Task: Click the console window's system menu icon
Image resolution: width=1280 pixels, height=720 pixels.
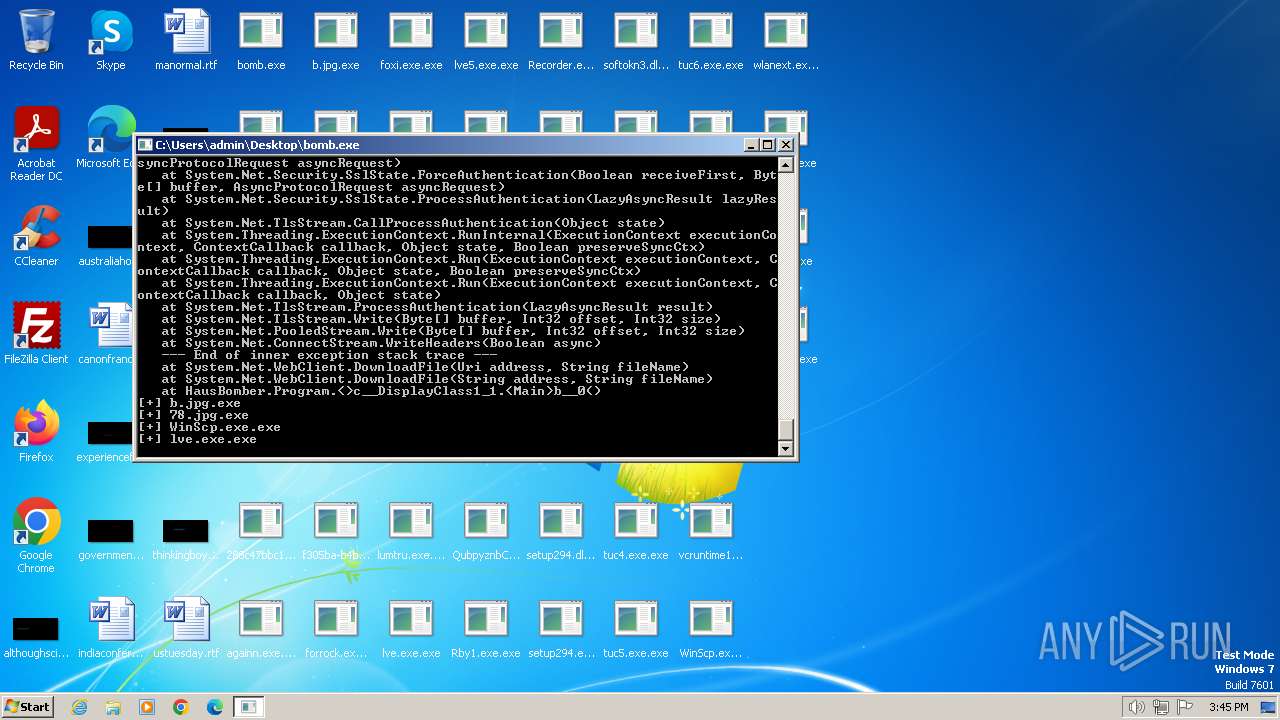Action: [x=145, y=145]
